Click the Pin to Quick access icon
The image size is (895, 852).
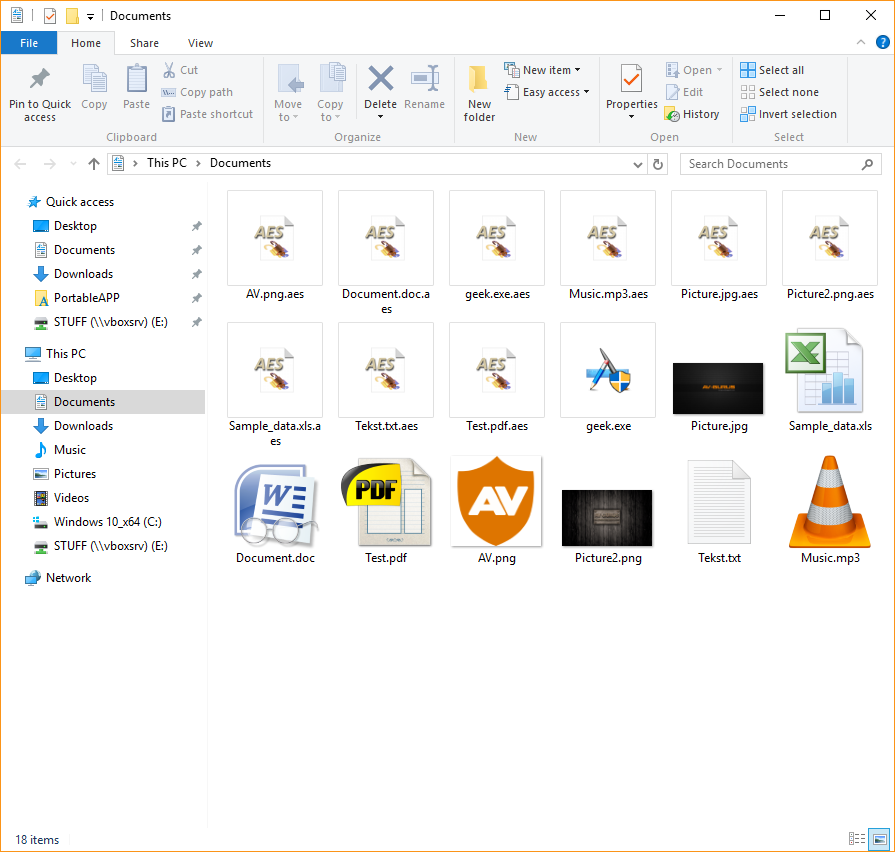pos(40,80)
